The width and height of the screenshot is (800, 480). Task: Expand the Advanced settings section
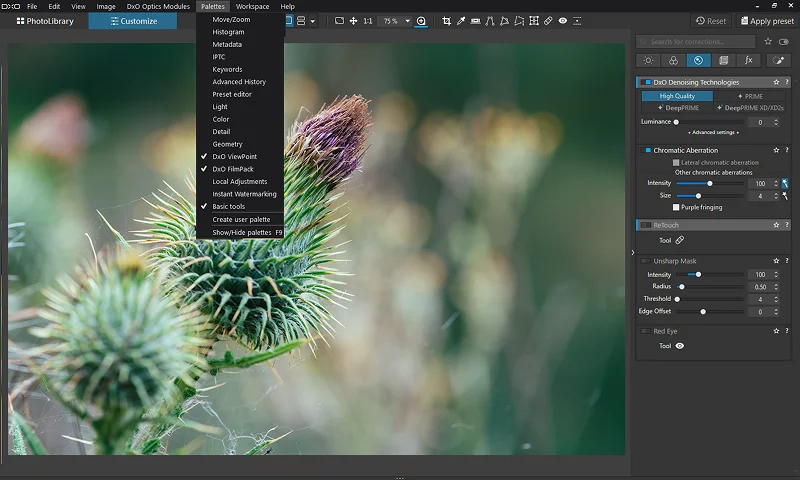click(x=713, y=132)
